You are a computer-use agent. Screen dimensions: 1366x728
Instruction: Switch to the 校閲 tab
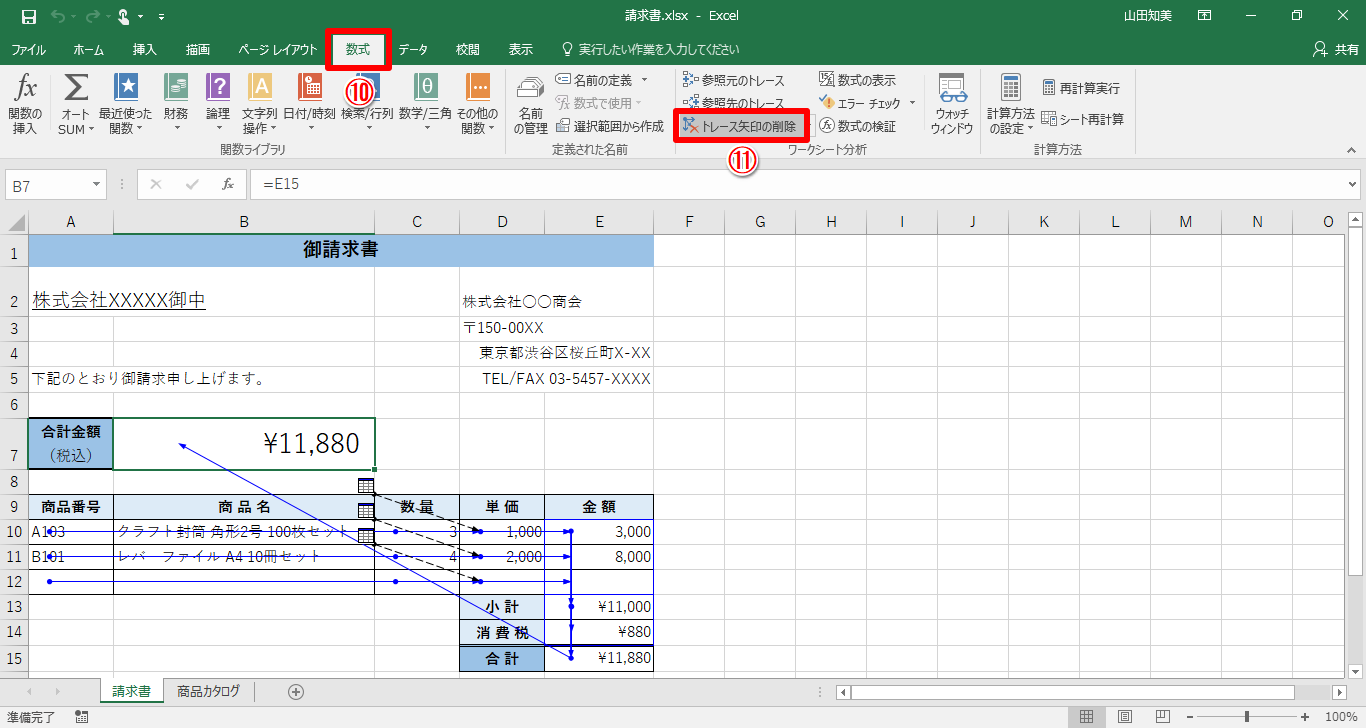(467, 49)
